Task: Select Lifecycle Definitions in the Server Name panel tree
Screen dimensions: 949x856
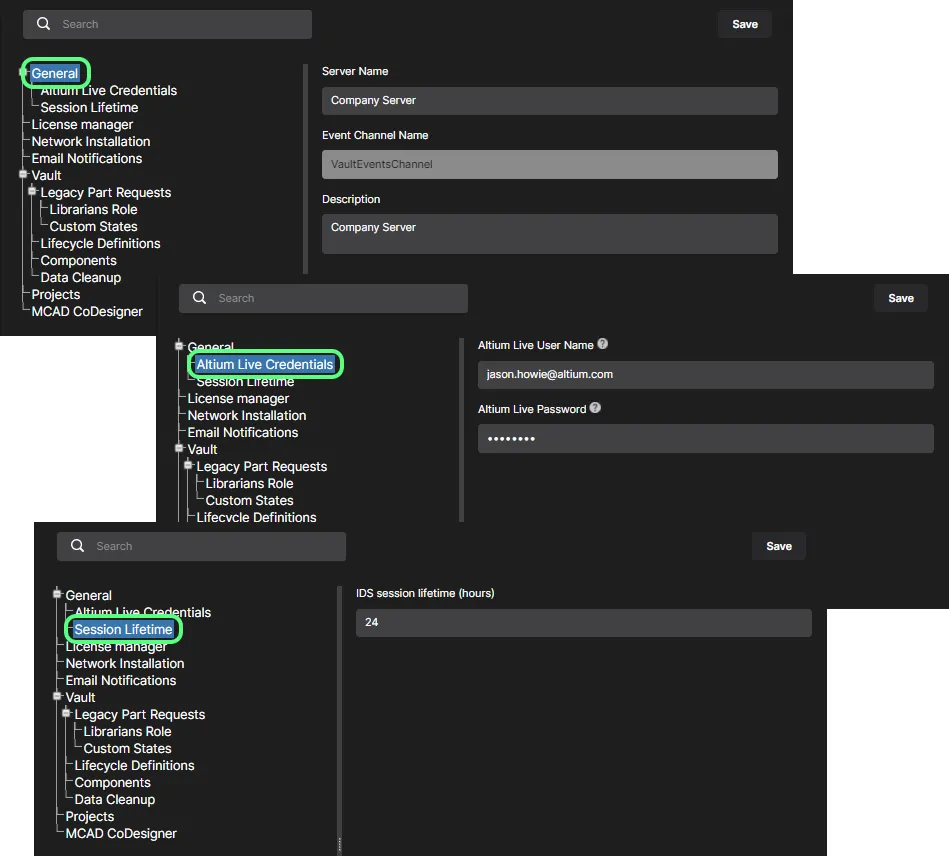Action: (100, 243)
